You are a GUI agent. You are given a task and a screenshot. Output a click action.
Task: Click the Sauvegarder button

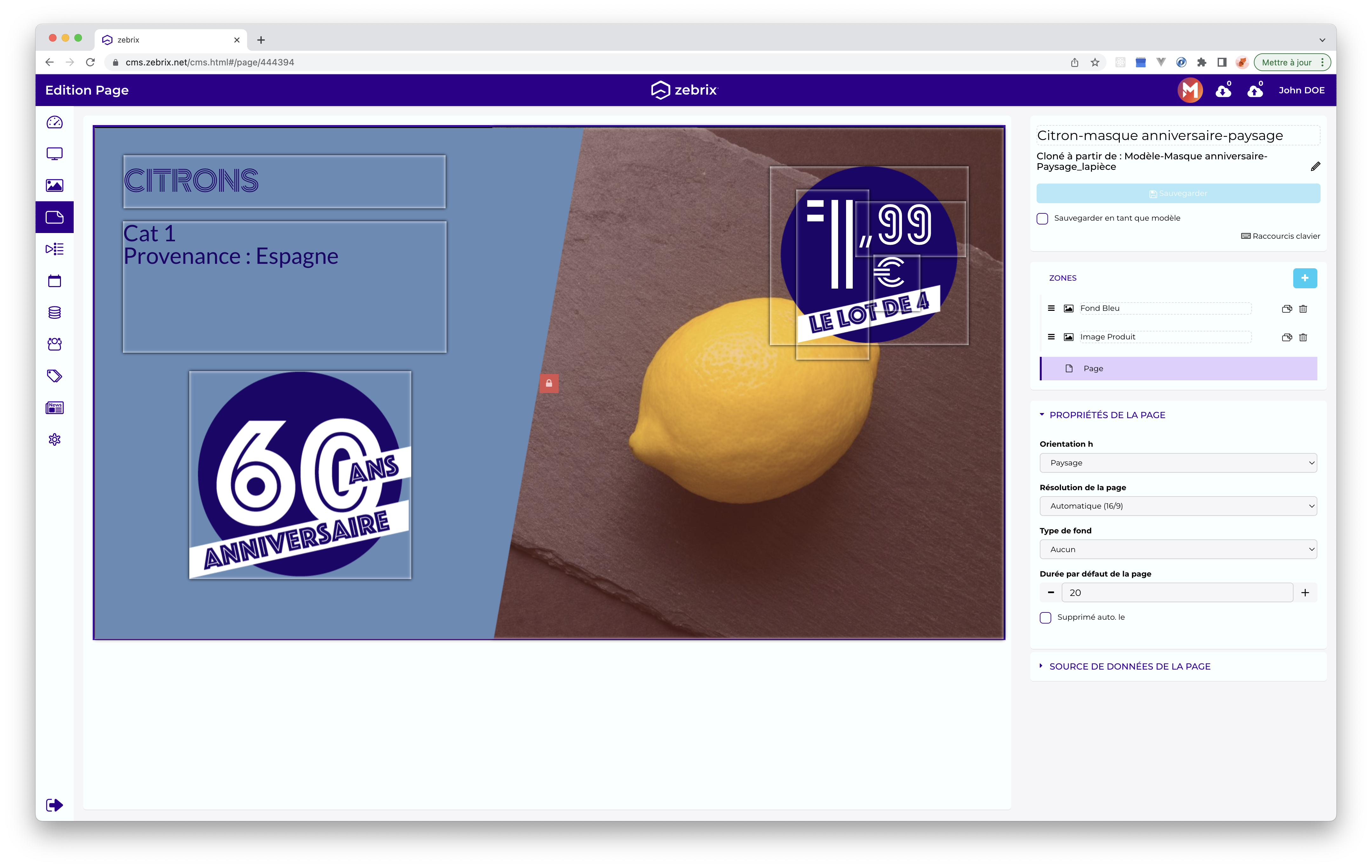(x=1178, y=194)
